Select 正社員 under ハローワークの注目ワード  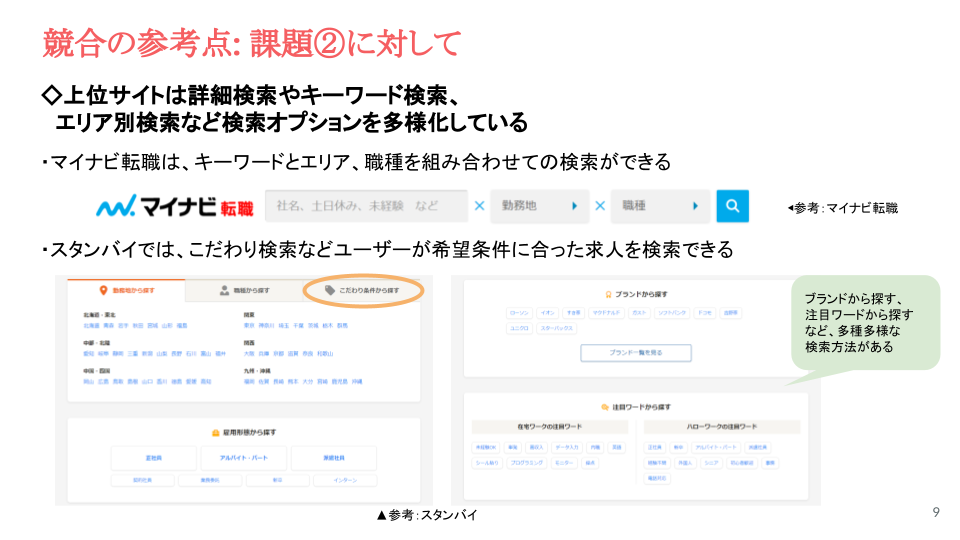click(654, 448)
